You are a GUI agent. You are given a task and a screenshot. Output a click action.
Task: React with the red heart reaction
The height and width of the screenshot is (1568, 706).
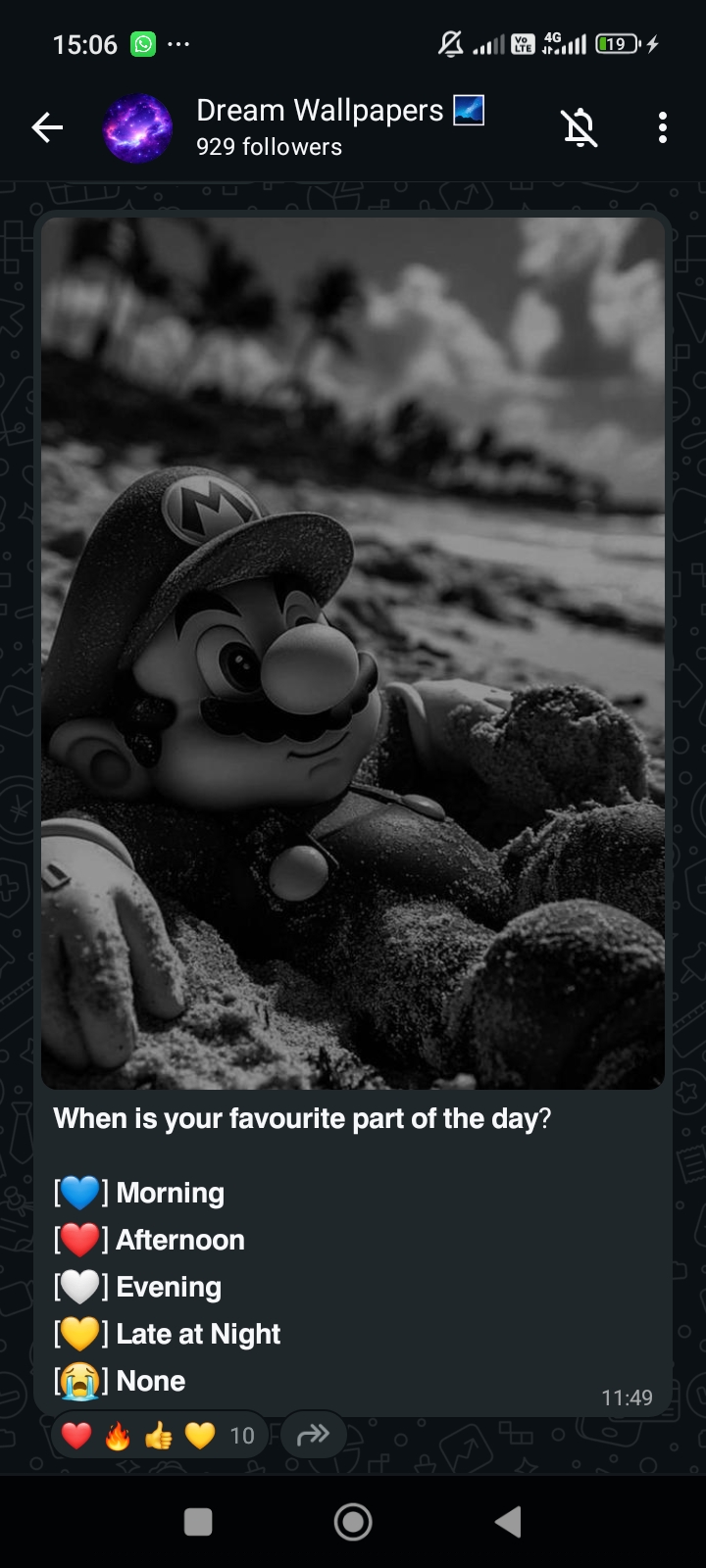[76, 1436]
